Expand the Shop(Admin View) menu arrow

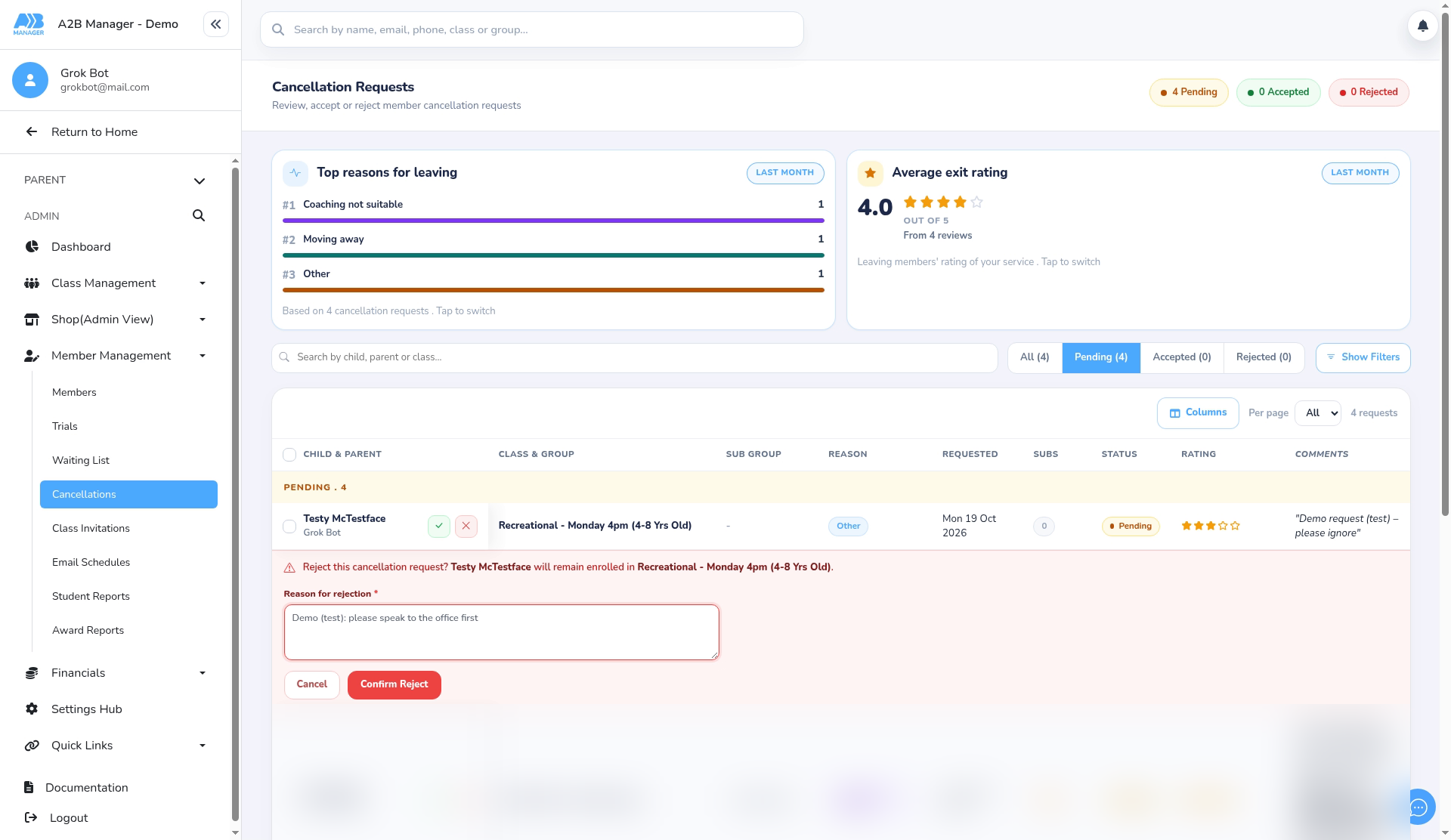click(x=203, y=320)
